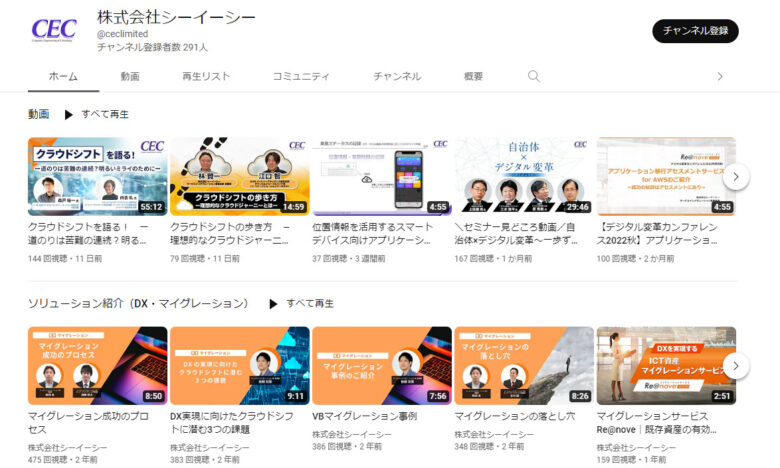Click title マイグレーション成功のプロセス
Image resolution: width=780 pixels, height=468 pixels.
pyautogui.click(x=88, y=422)
